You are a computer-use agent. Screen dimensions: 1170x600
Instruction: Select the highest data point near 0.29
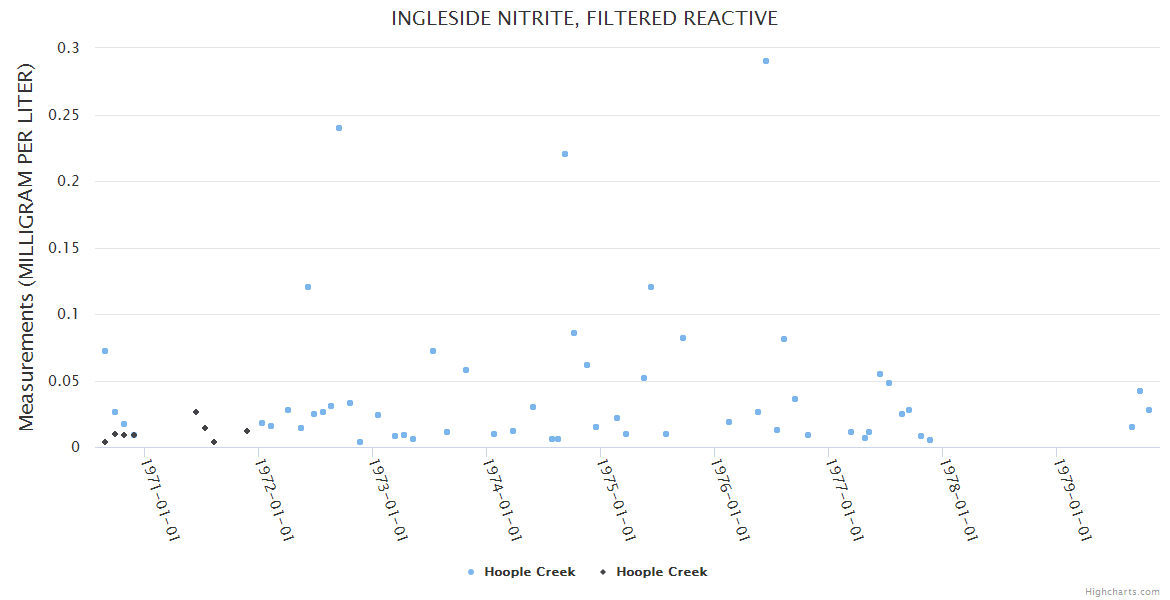pyautogui.click(x=766, y=61)
